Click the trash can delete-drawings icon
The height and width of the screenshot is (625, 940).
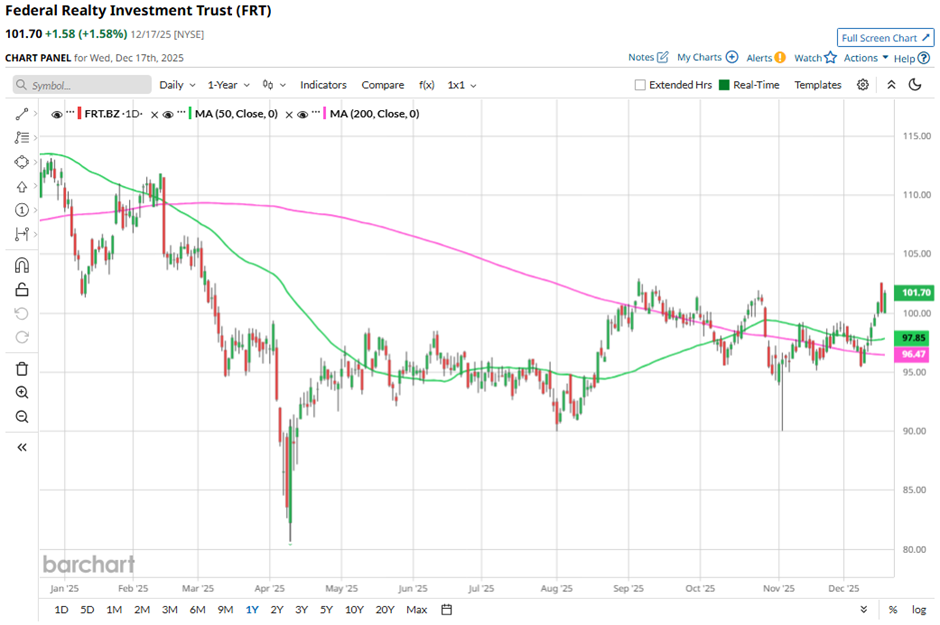pyautogui.click(x=21, y=368)
